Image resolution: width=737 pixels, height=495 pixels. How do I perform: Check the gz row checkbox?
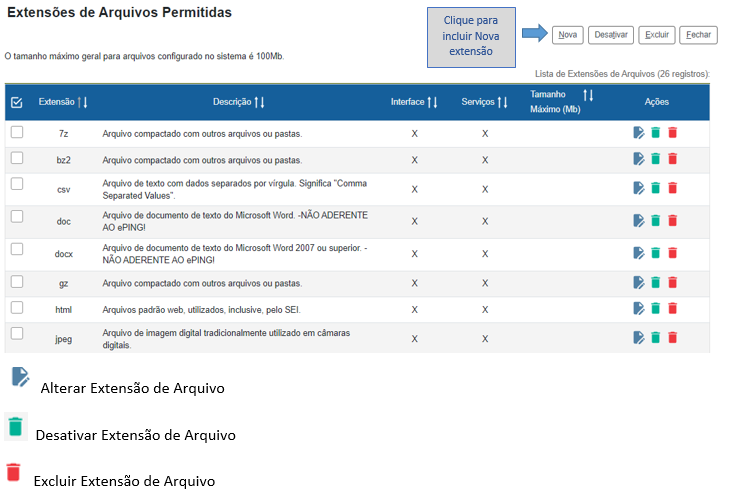point(17,282)
